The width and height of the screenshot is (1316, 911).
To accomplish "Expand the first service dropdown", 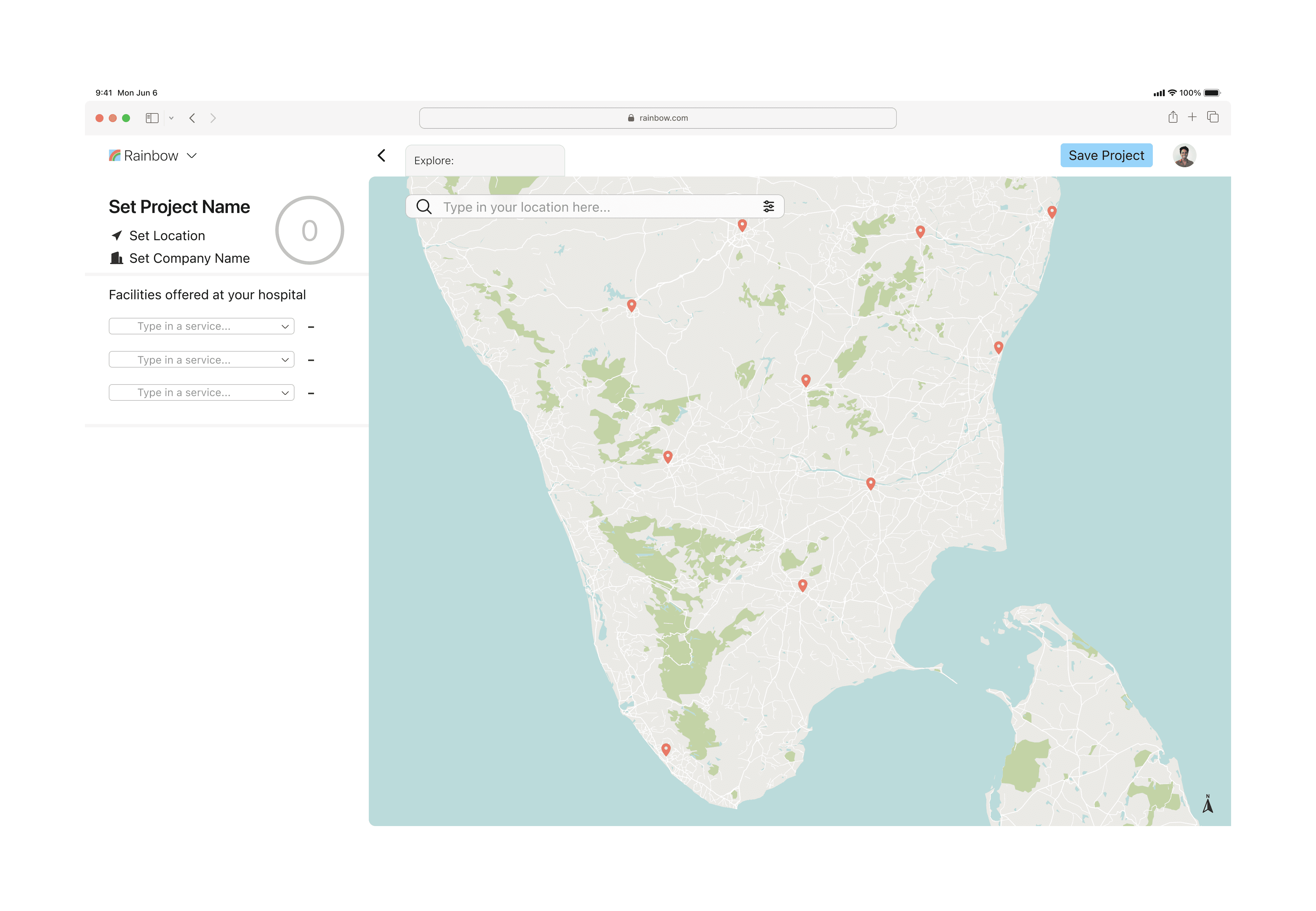I will (285, 326).
